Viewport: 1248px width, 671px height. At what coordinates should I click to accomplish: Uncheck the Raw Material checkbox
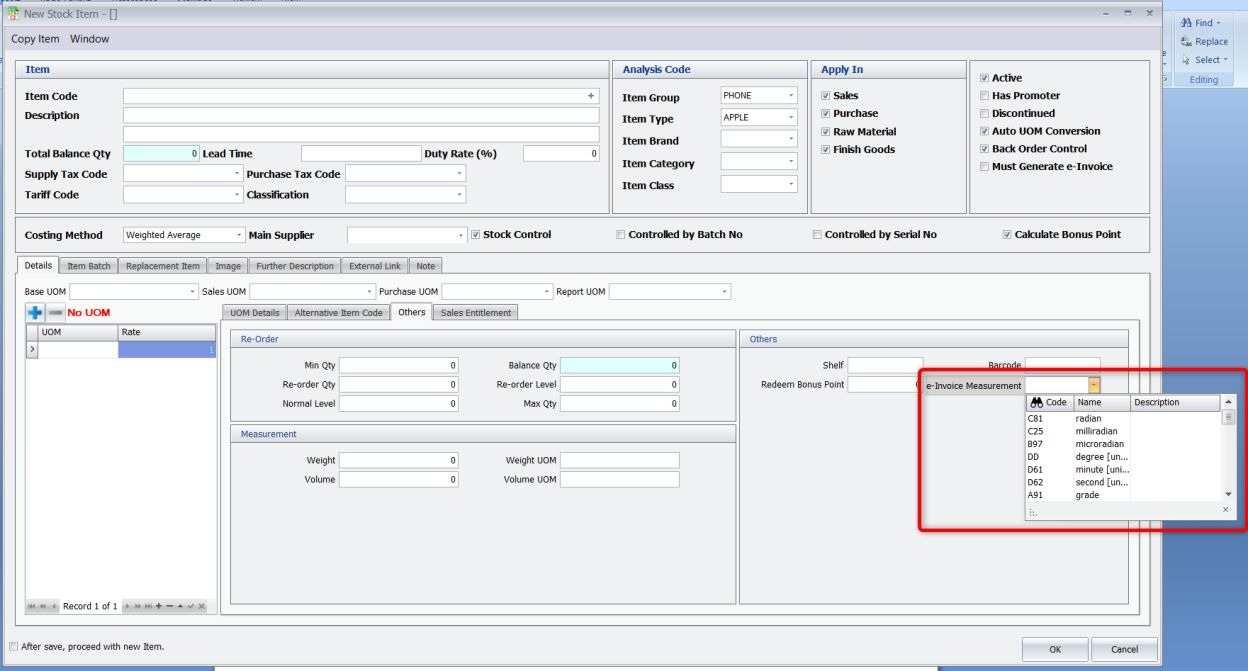(826, 132)
